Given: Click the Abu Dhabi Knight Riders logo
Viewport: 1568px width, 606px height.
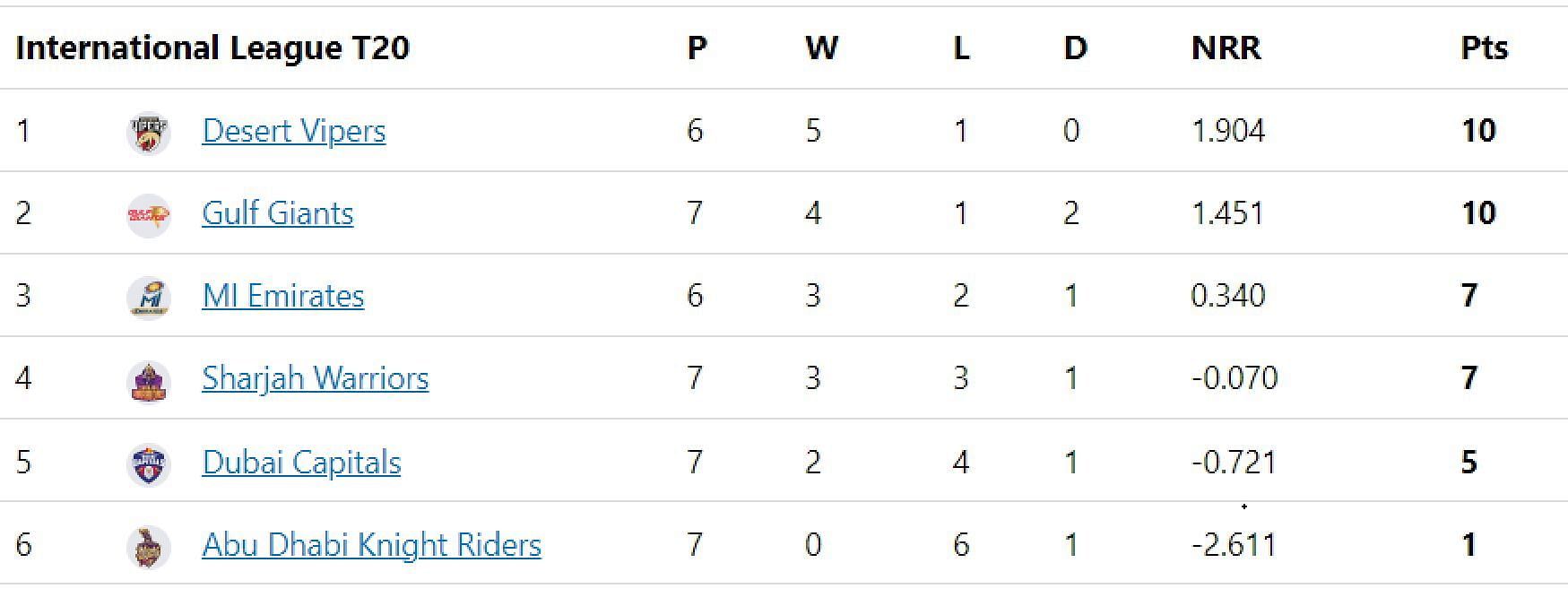Looking at the screenshot, I should tap(149, 547).
